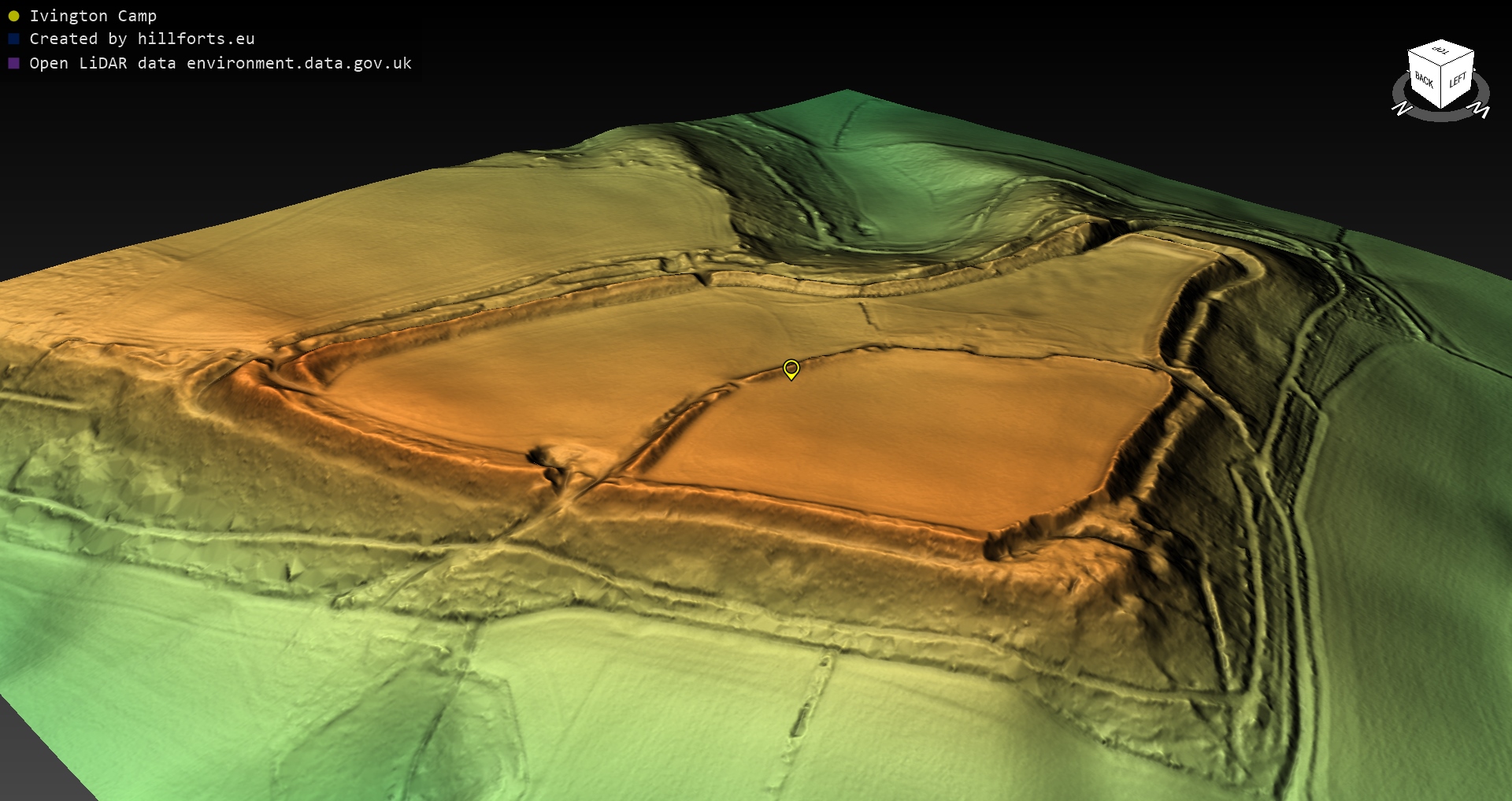1512x801 pixels.
Task: Click the N compass letter
Action: pyautogui.click(x=1402, y=108)
